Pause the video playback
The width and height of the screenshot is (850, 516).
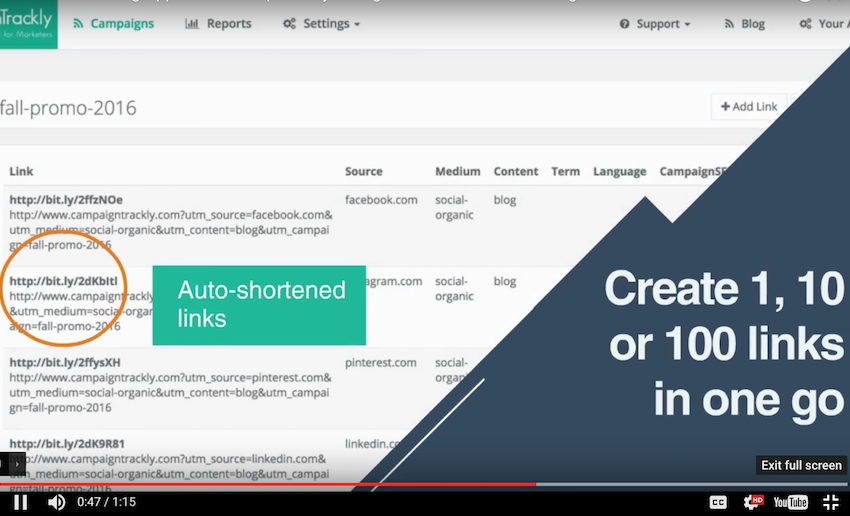click(21, 502)
